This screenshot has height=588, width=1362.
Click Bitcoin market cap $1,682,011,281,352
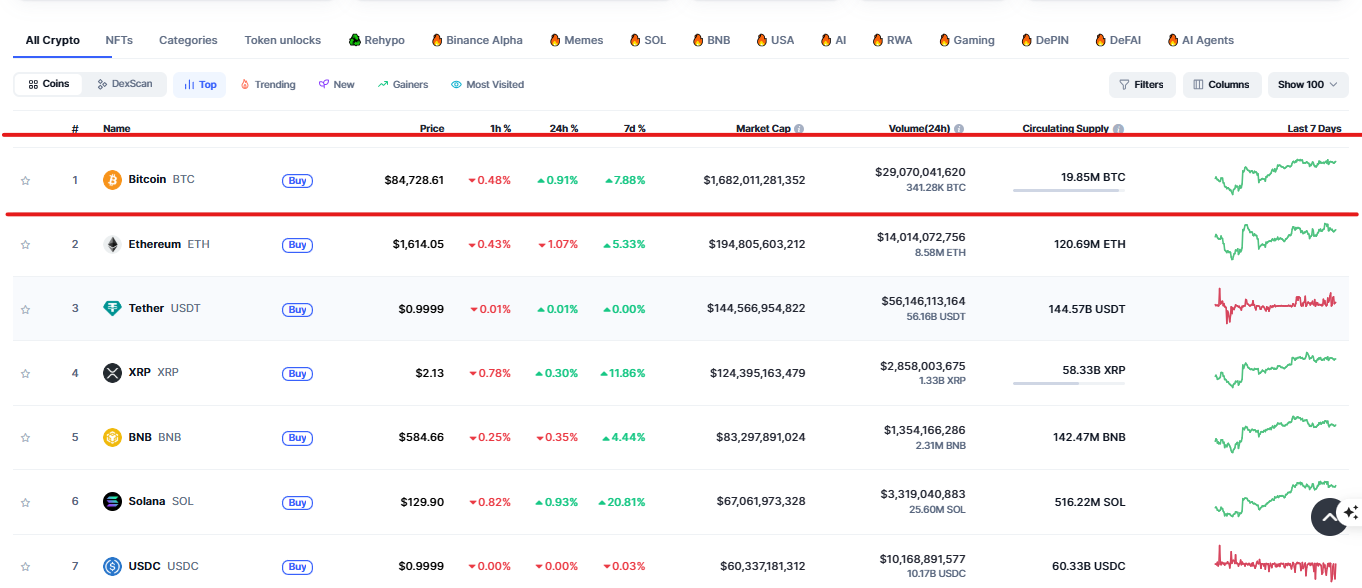[x=754, y=180]
